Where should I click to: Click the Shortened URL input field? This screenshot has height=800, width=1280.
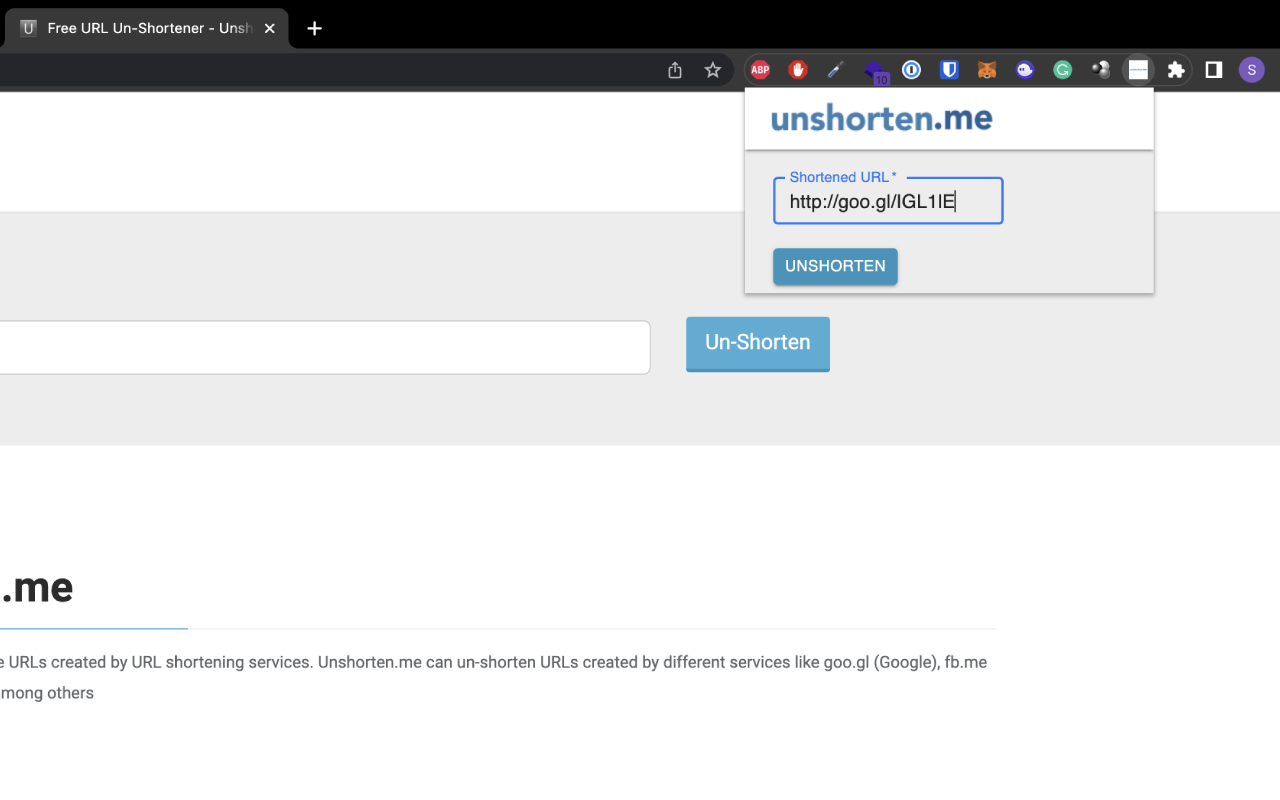(x=887, y=200)
